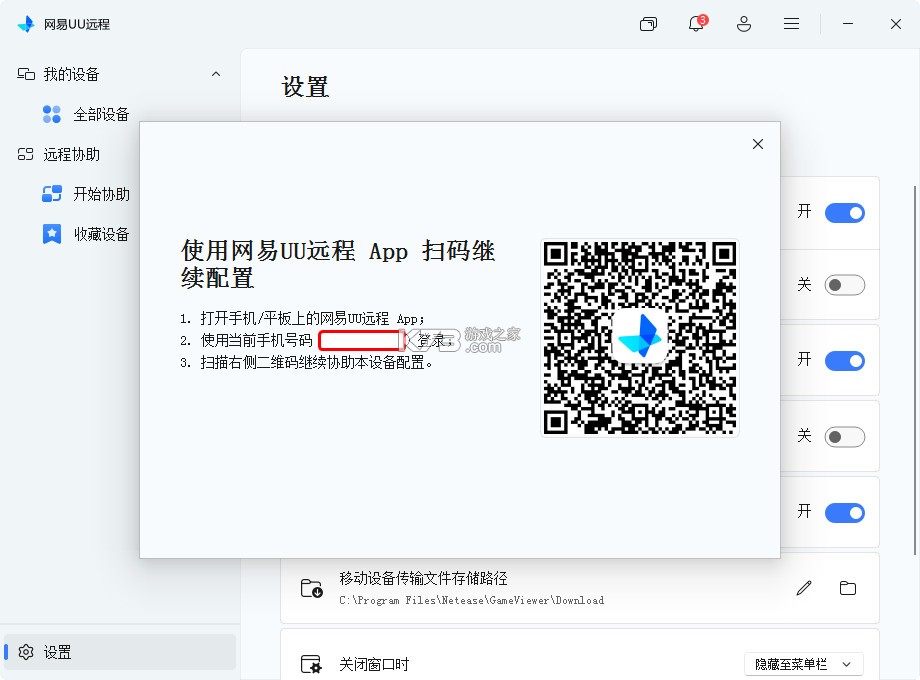Turn on the first 关 toggle switch
The image size is (920, 680).
click(845, 285)
